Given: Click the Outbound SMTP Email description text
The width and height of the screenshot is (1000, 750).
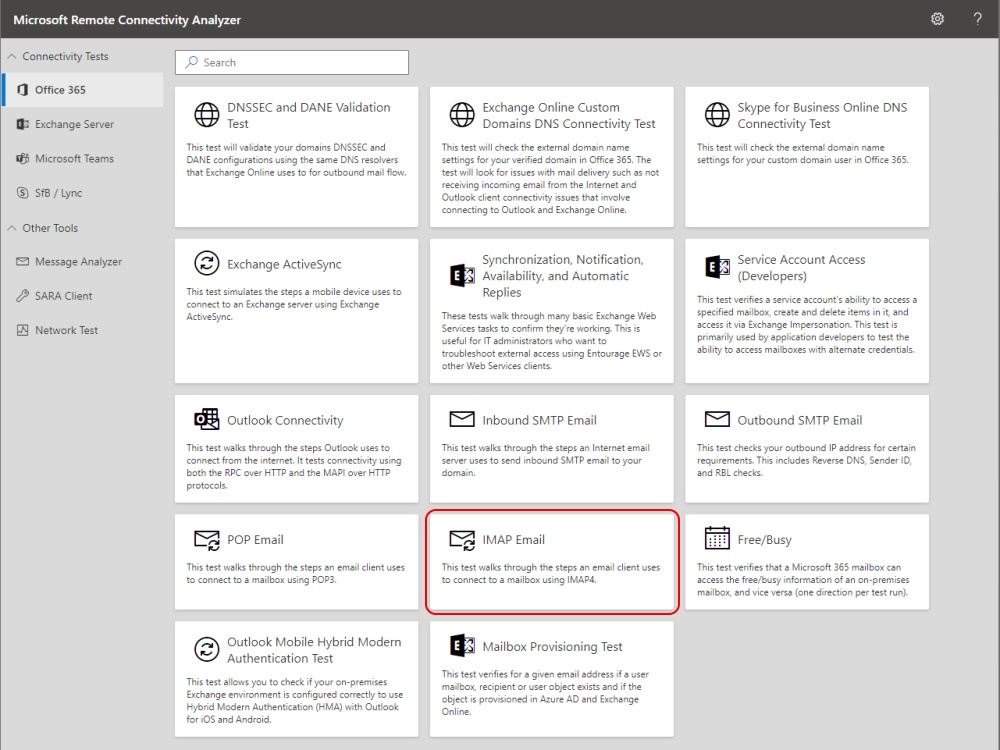Looking at the screenshot, I should pyautogui.click(x=806, y=460).
